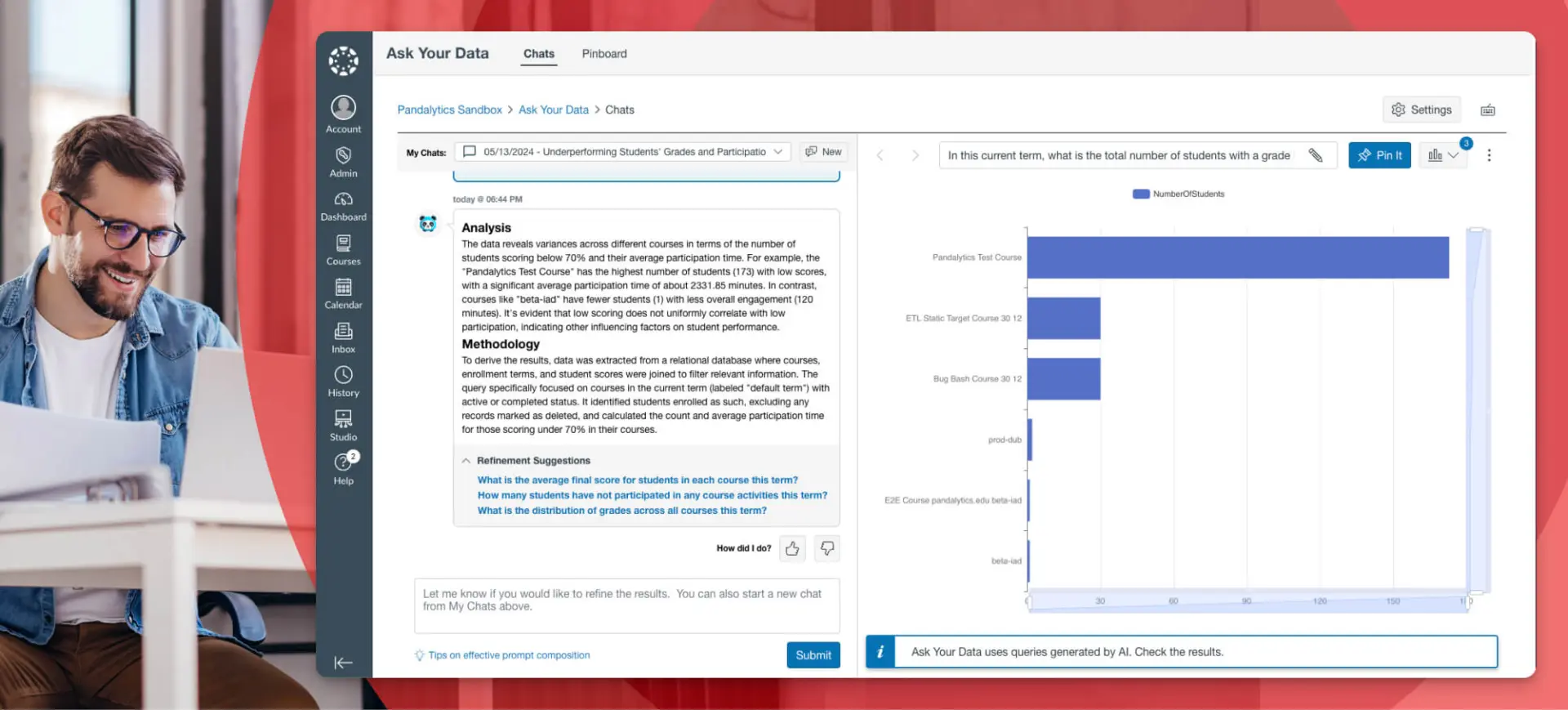Viewport: 1568px width, 710px height.
Task: Open the My Chats dropdown
Action: point(622,152)
